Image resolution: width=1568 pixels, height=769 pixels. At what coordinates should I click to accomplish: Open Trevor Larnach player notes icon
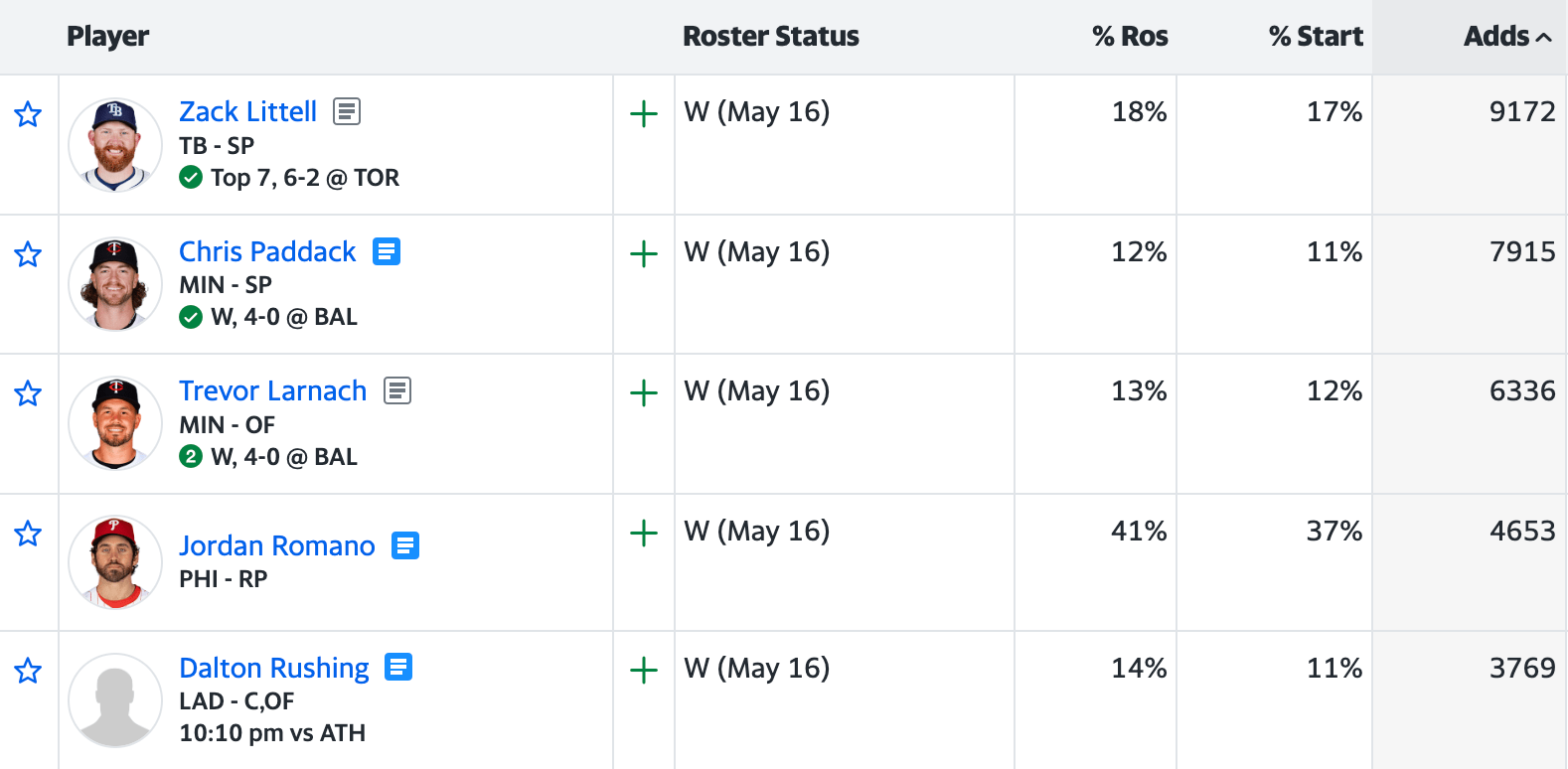397,390
